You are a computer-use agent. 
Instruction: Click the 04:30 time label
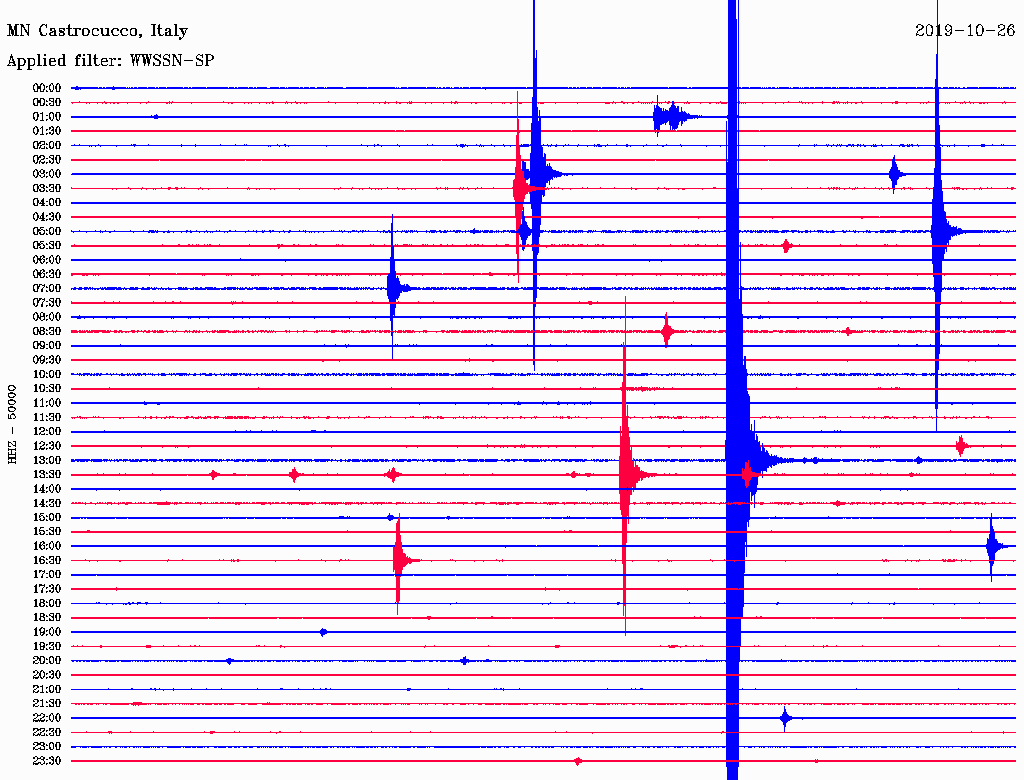47,217
